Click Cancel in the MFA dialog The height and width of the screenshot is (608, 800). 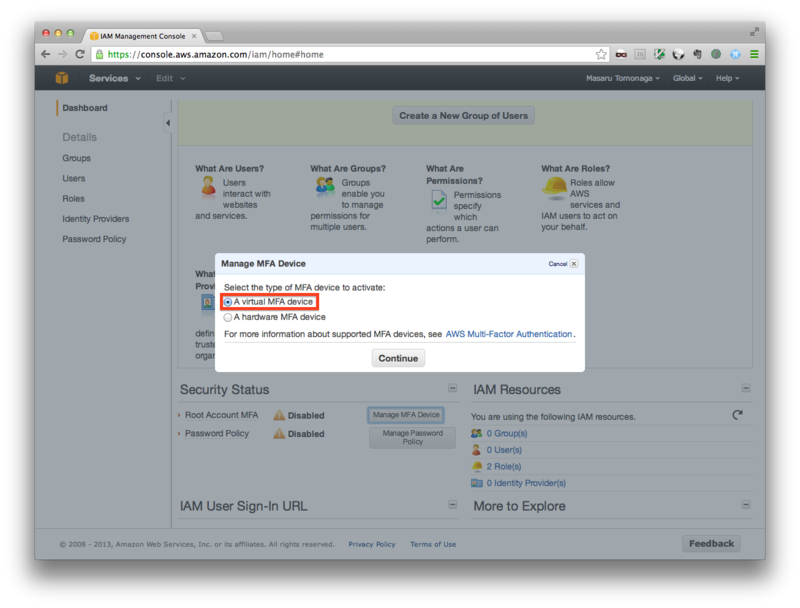(558, 264)
